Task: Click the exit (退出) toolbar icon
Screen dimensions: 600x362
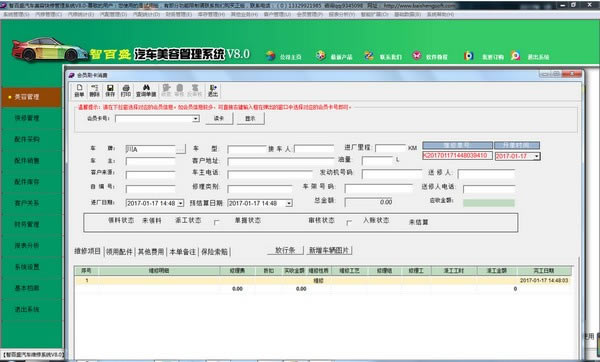Action: [213, 91]
